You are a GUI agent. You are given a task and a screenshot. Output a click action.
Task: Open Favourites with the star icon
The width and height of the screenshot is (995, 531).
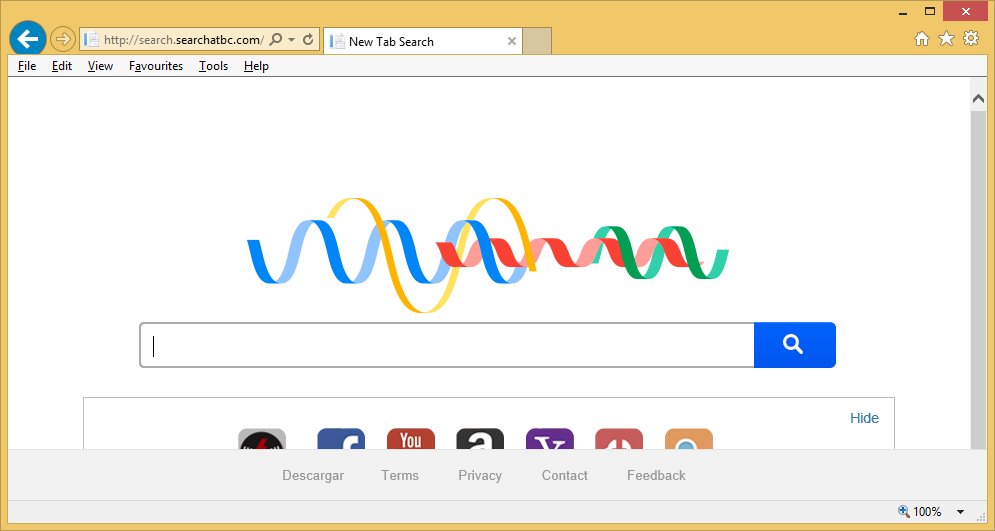point(946,39)
